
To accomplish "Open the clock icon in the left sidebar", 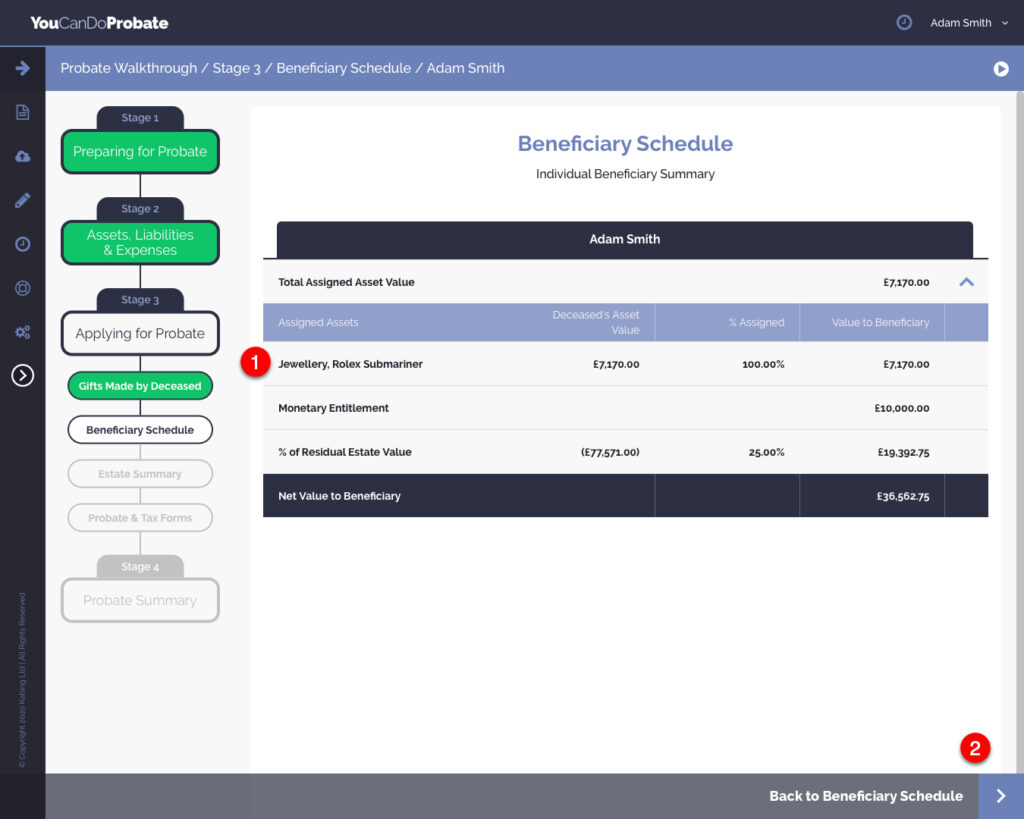I will pos(22,244).
